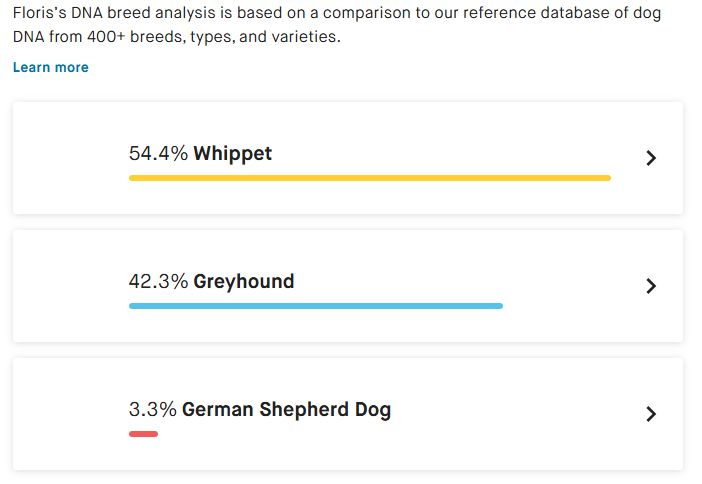Click the 42.3% percentage value
Image resolution: width=702 pixels, height=484 pixels.
pos(158,282)
